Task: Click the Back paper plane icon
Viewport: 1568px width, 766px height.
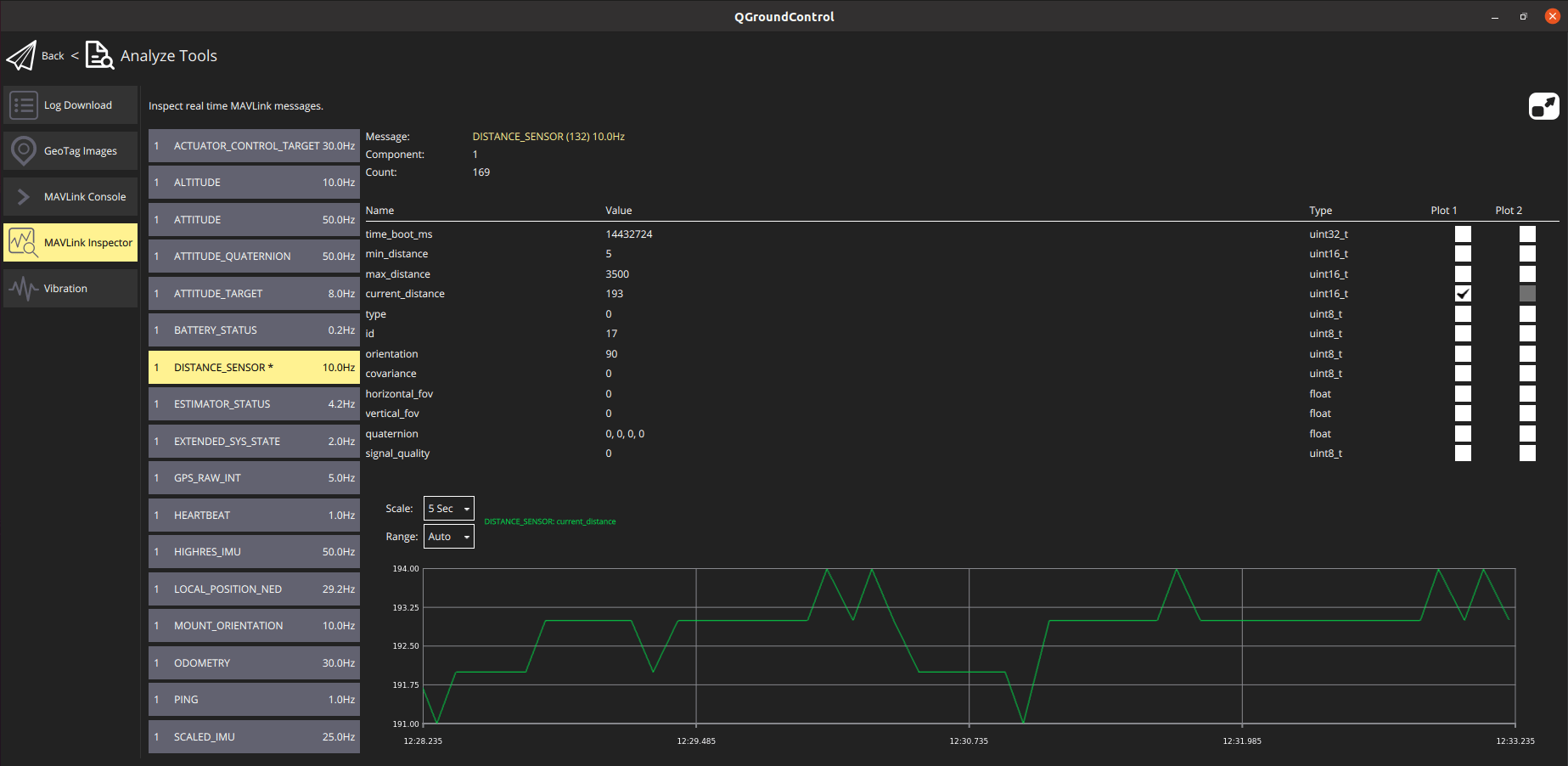Action: (22, 54)
